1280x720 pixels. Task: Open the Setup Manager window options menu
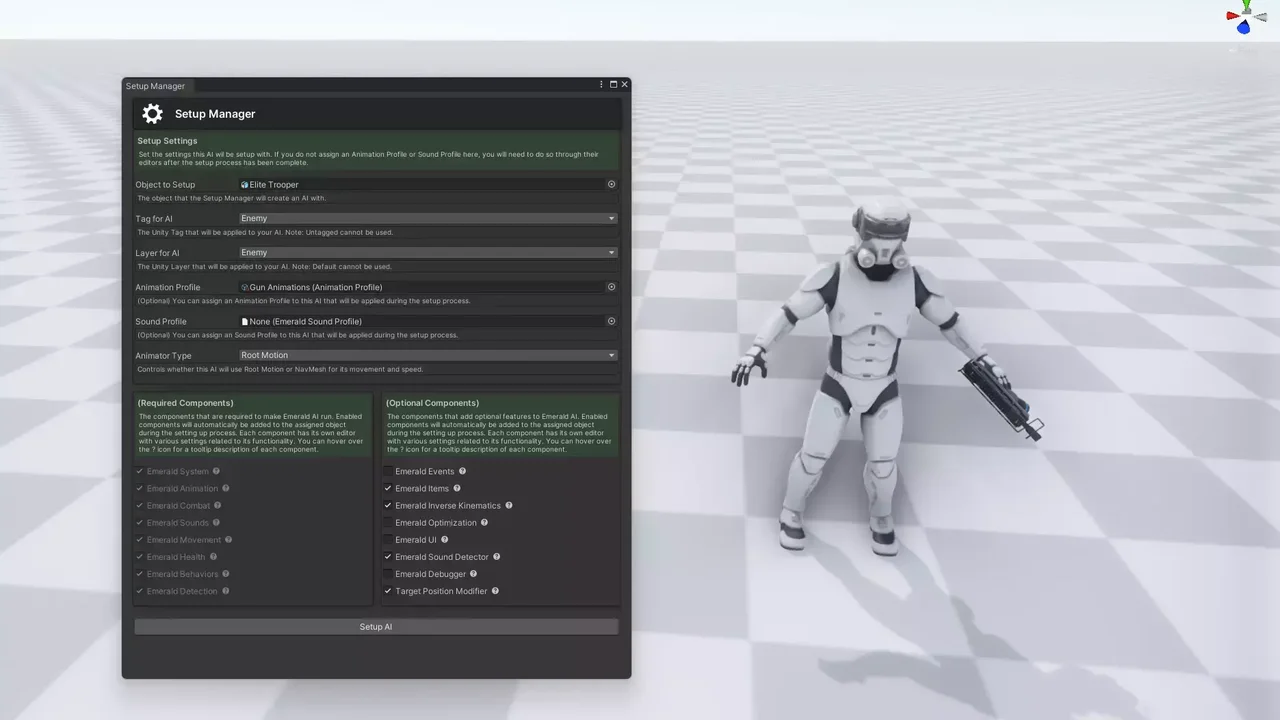(601, 85)
